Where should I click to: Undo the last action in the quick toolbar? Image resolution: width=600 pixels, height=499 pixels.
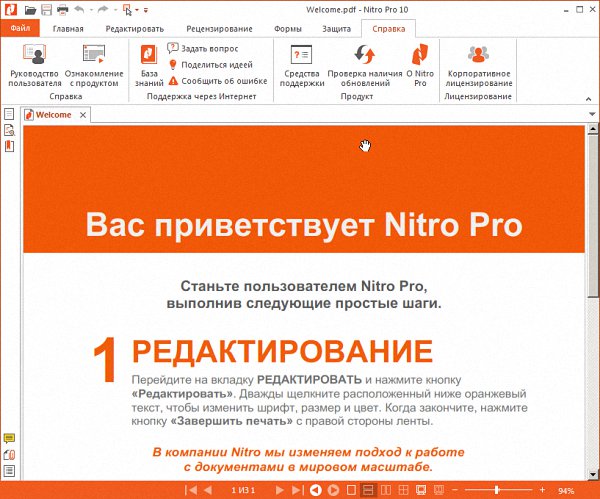79,10
